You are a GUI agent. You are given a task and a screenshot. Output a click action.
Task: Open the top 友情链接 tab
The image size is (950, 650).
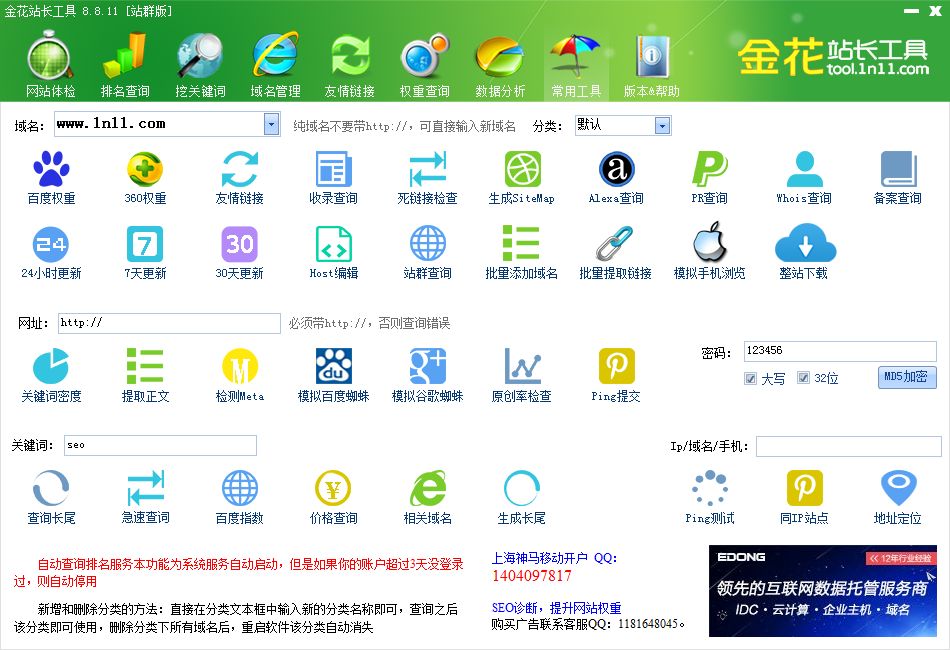(350, 65)
